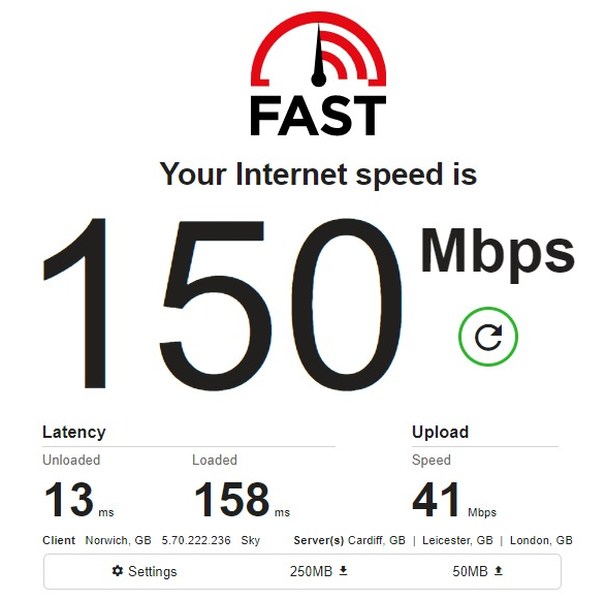
Task: Click the Cardiff, GB server entry
Action: (377, 540)
